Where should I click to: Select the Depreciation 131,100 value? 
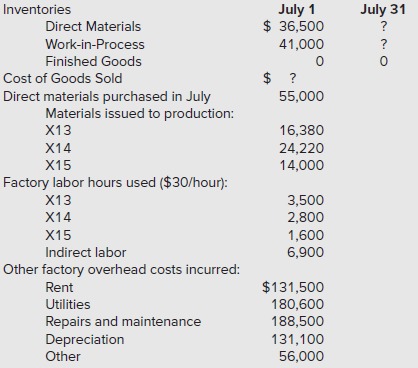click(x=297, y=339)
